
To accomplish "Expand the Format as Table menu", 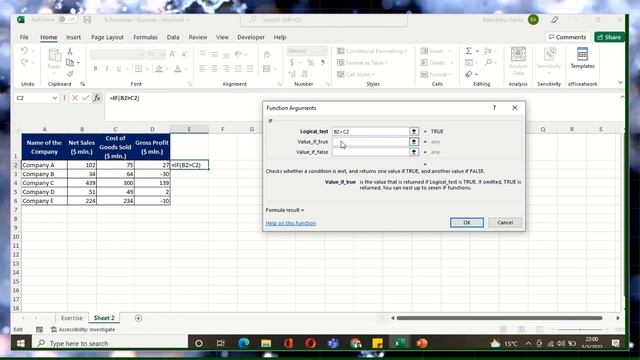I will (362, 62).
